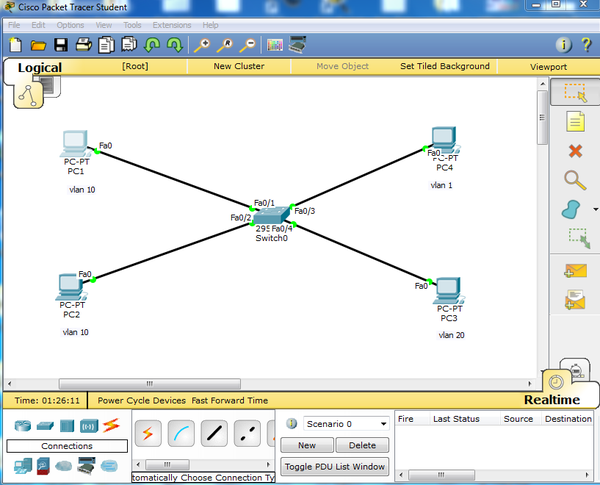600x485 pixels.
Task: Click Set Tiled Background button
Action: [x=445, y=66]
